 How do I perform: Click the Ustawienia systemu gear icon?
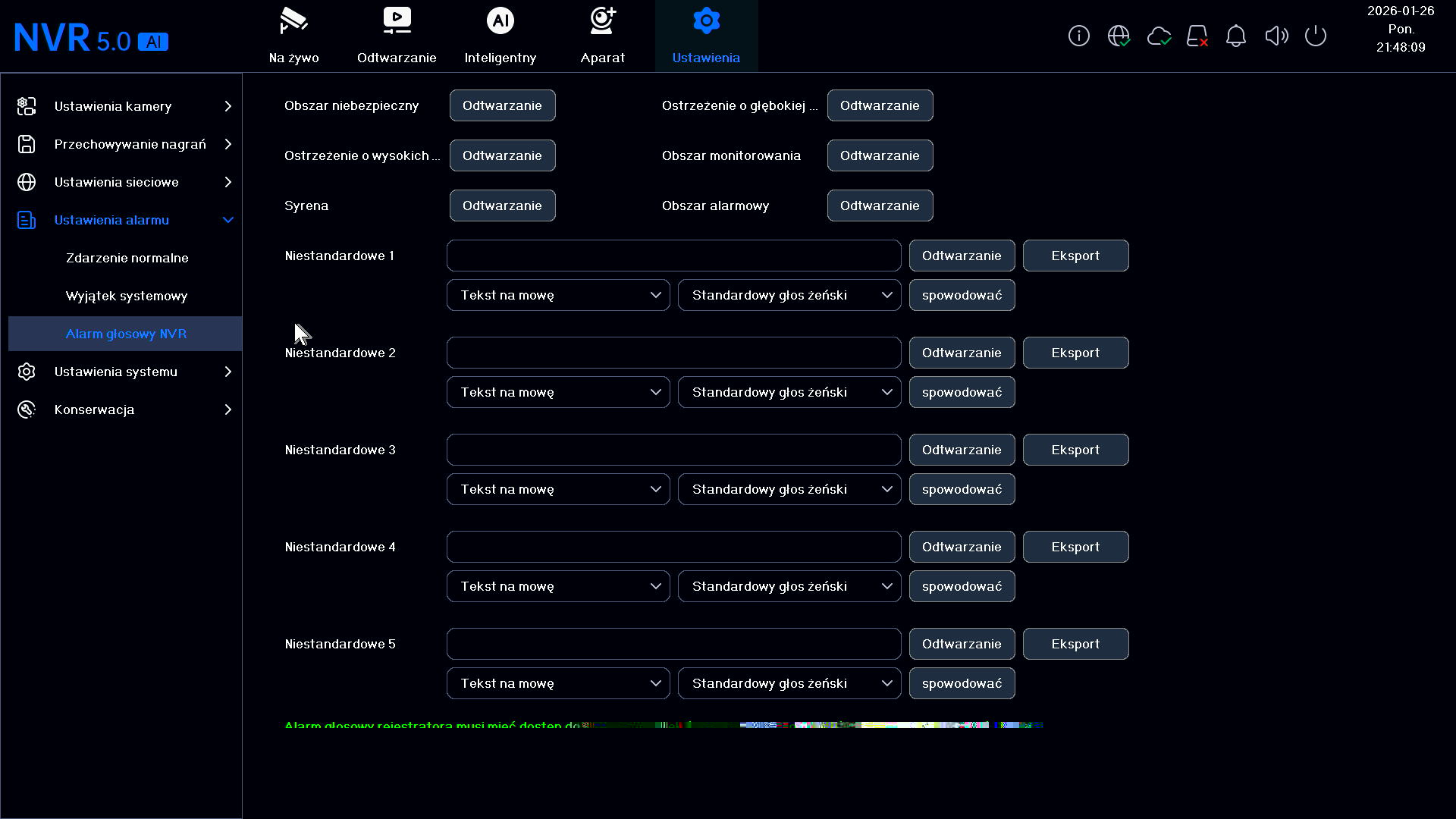pyautogui.click(x=27, y=372)
